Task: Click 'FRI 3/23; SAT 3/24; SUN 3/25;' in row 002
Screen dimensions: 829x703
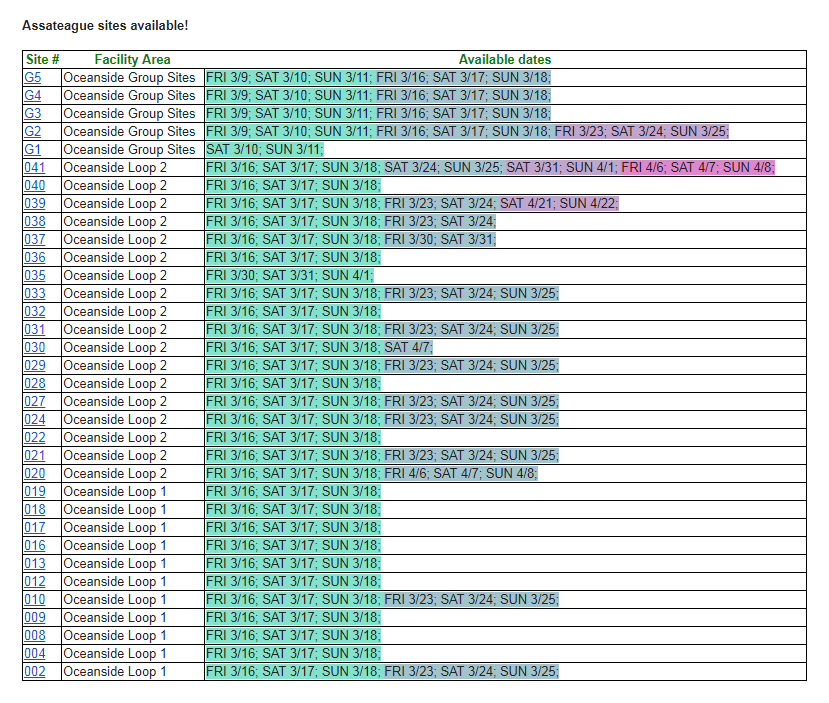Action: pos(471,671)
